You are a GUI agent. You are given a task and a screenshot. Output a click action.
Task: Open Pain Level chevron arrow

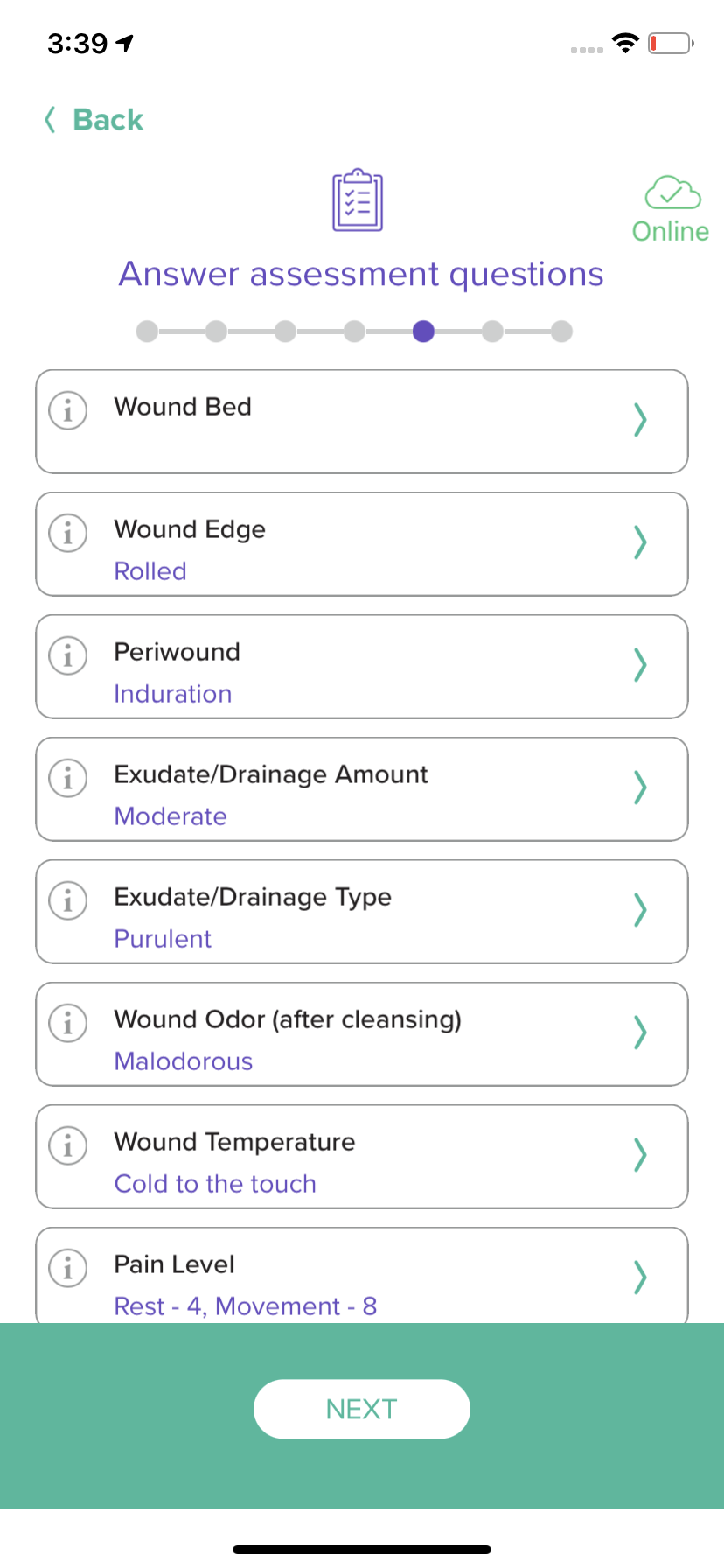[x=640, y=1277]
